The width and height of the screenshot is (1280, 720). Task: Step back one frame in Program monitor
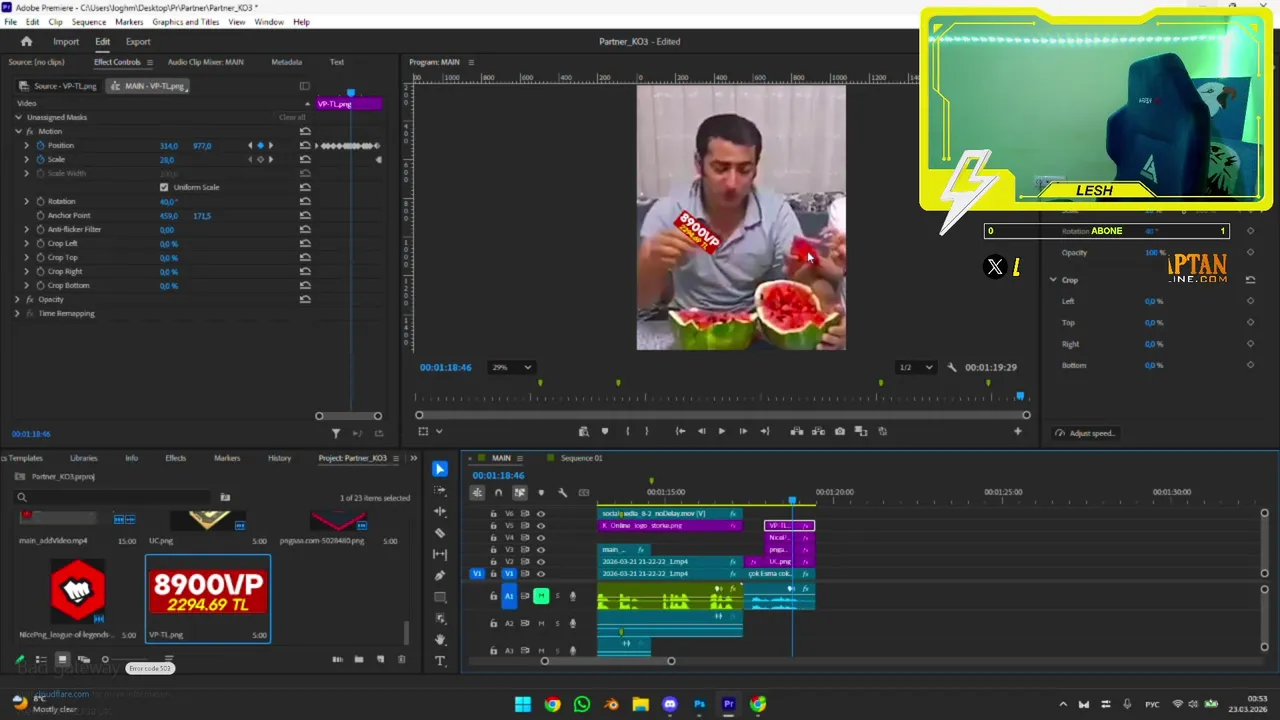701,431
